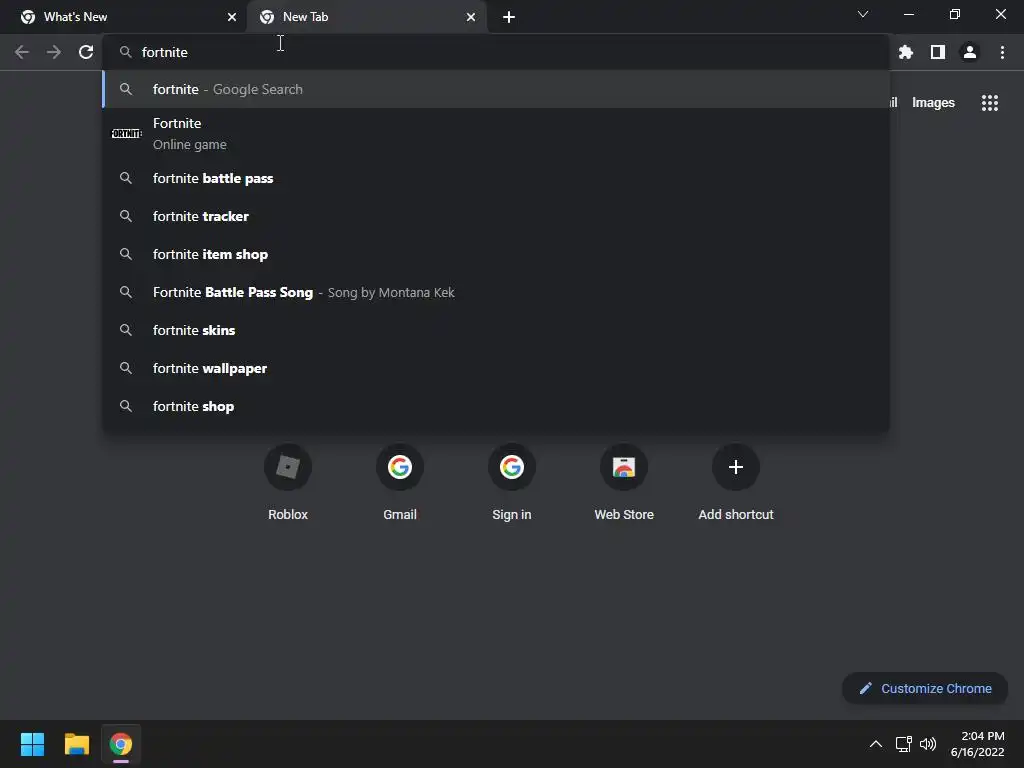The width and height of the screenshot is (1024, 768).
Task: Click the browser forward arrow
Action: (54, 52)
